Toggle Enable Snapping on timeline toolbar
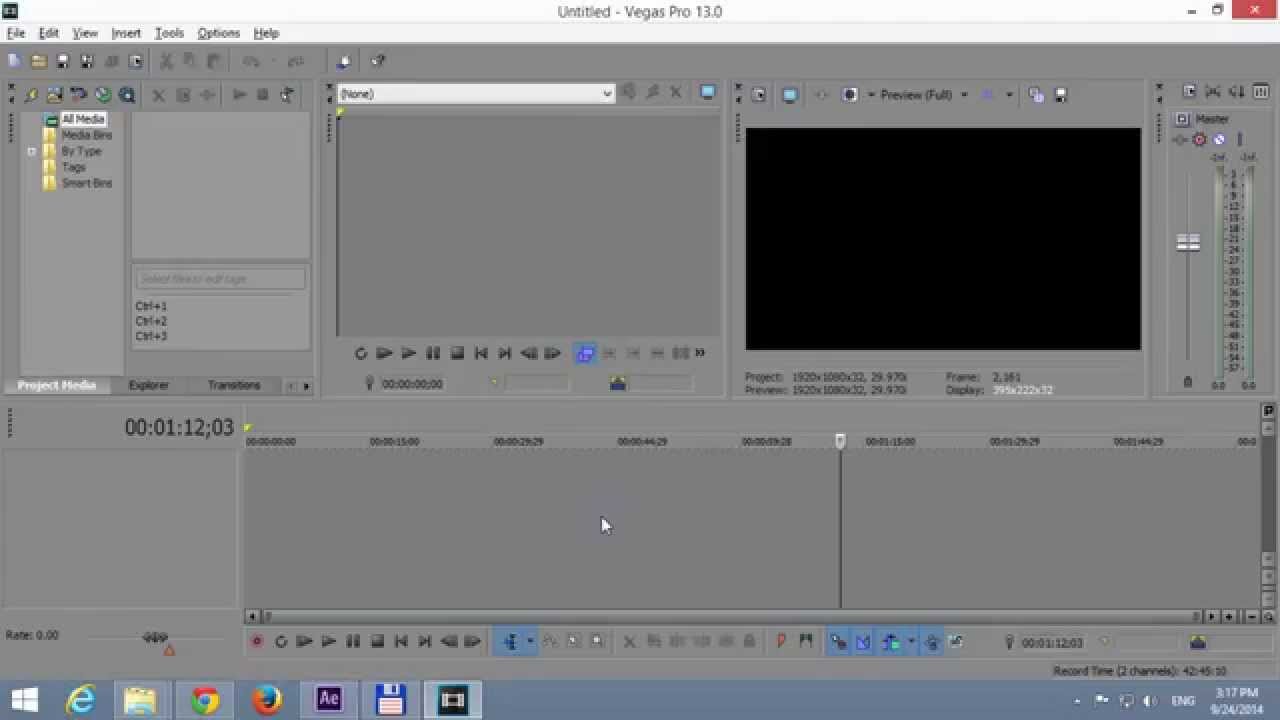Viewport: 1280px width, 720px height. click(x=838, y=642)
